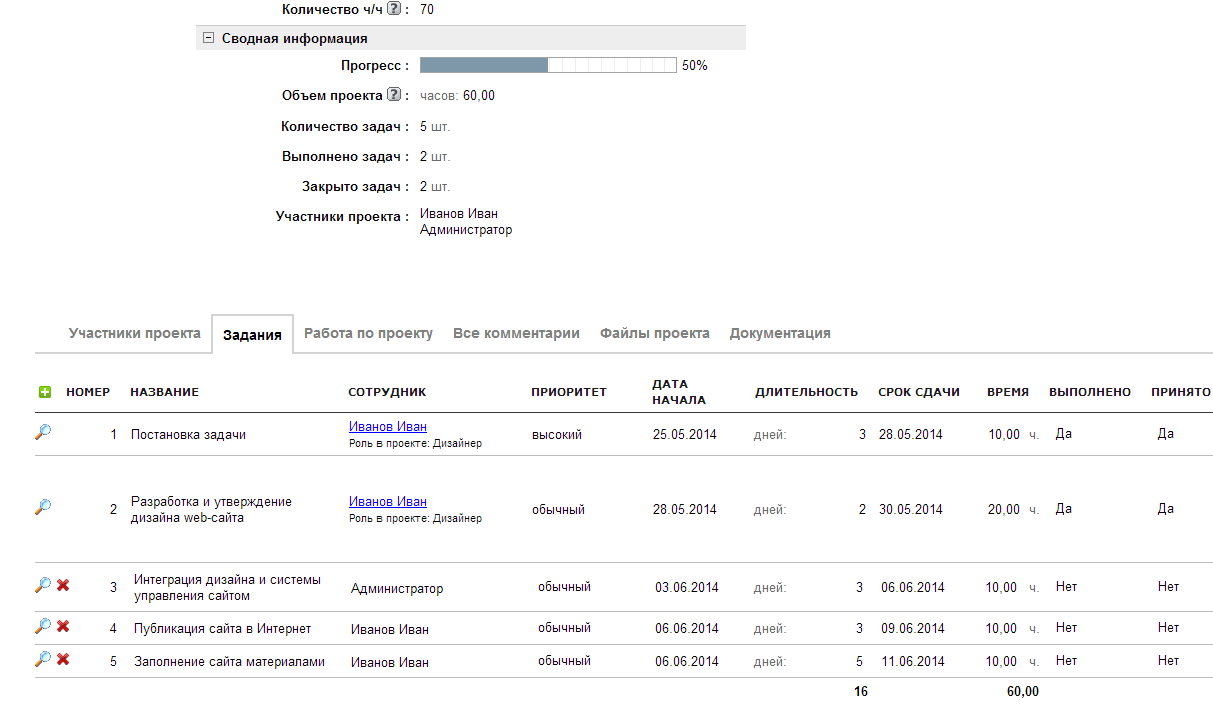Image resolution: width=1213 pixels, height=711 pixels.
Task: Click the green add task plus icon
Action: [44, 392]
